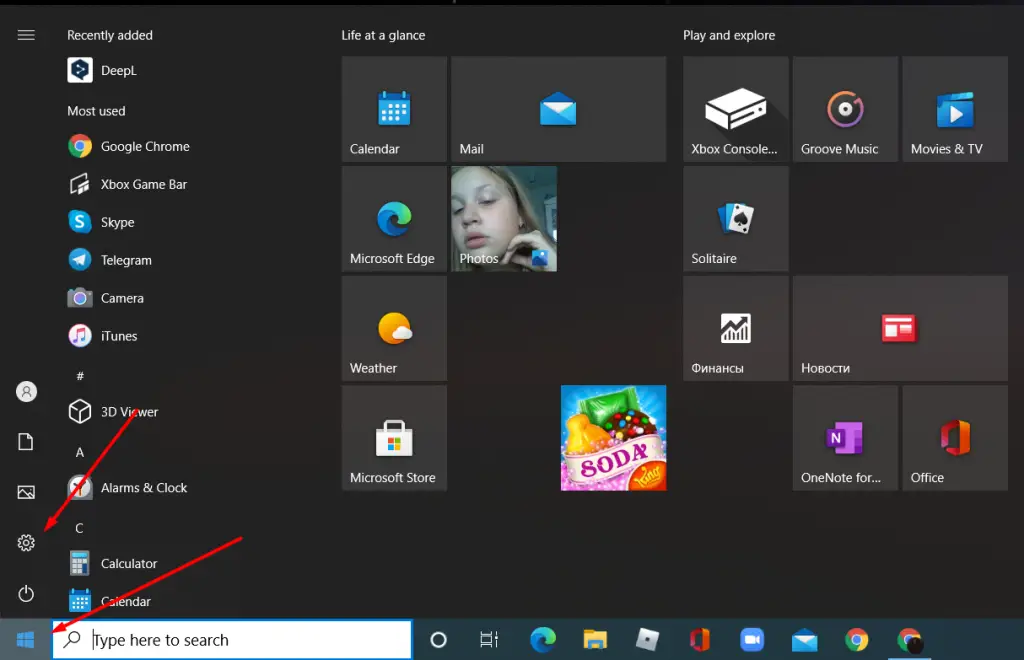1024x660 pixels.
Task: Open Pictures from the Start sidebar
Action: click(x=26, y=492)
